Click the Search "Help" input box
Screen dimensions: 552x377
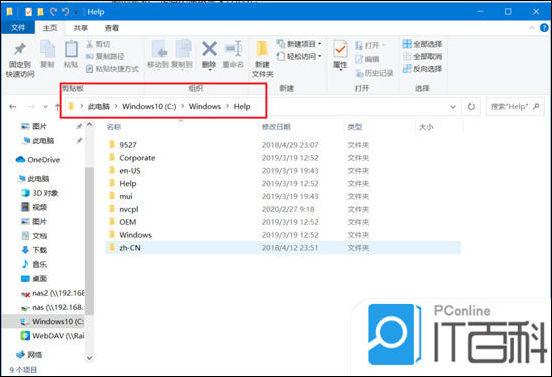(515, 106)
